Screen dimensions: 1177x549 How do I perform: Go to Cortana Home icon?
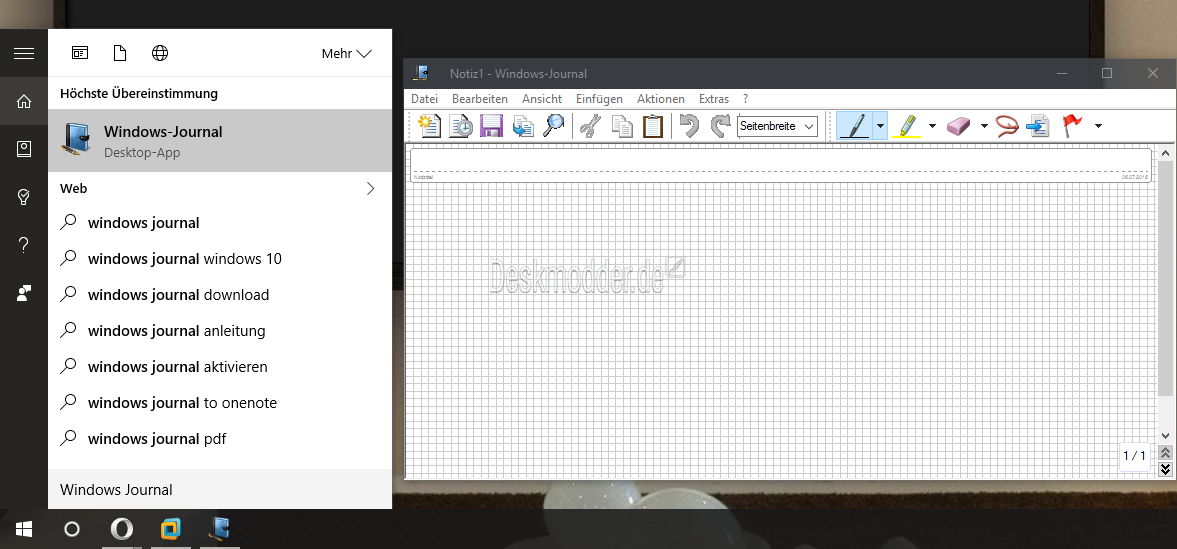[24, 101]
